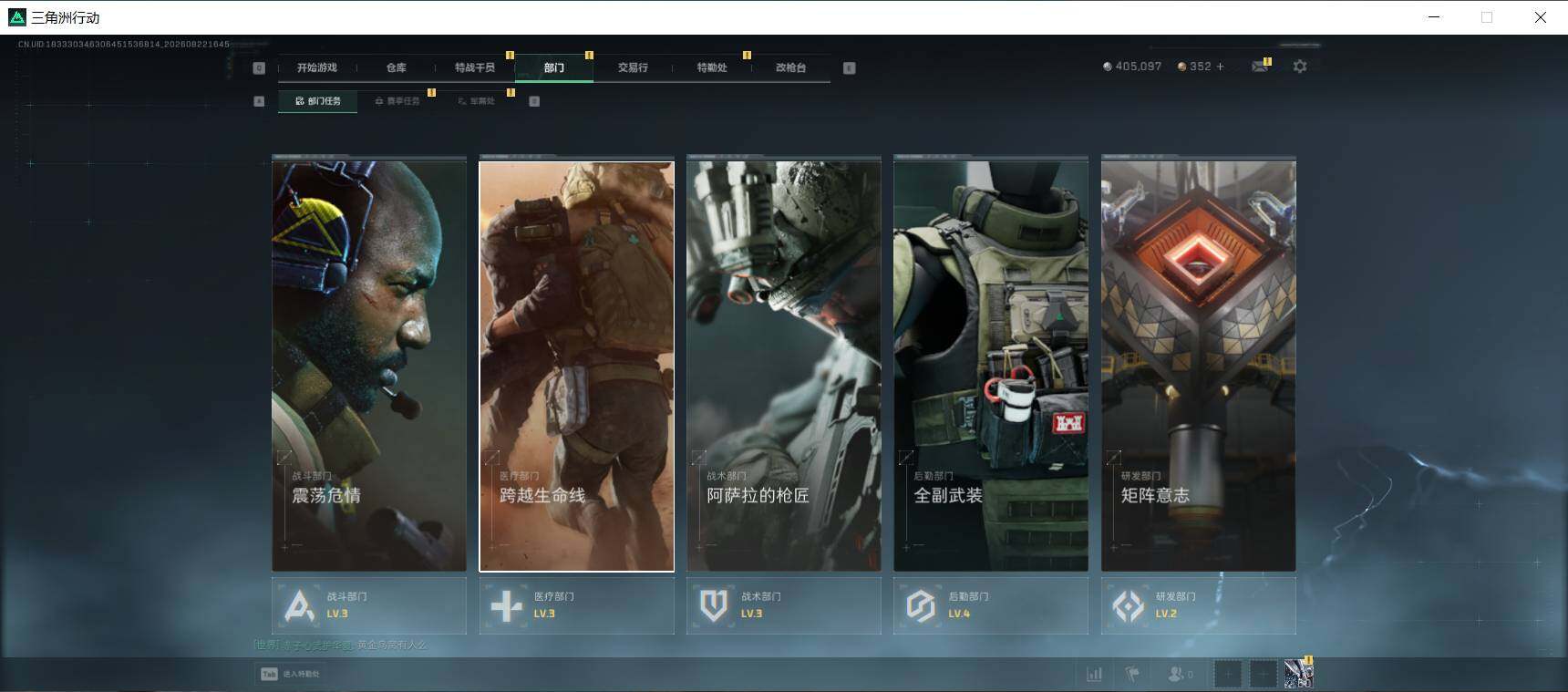Screen dimensions: 1568x692
Task: Click the D key next sub-tab icon
Action: [x=534, y=101]
